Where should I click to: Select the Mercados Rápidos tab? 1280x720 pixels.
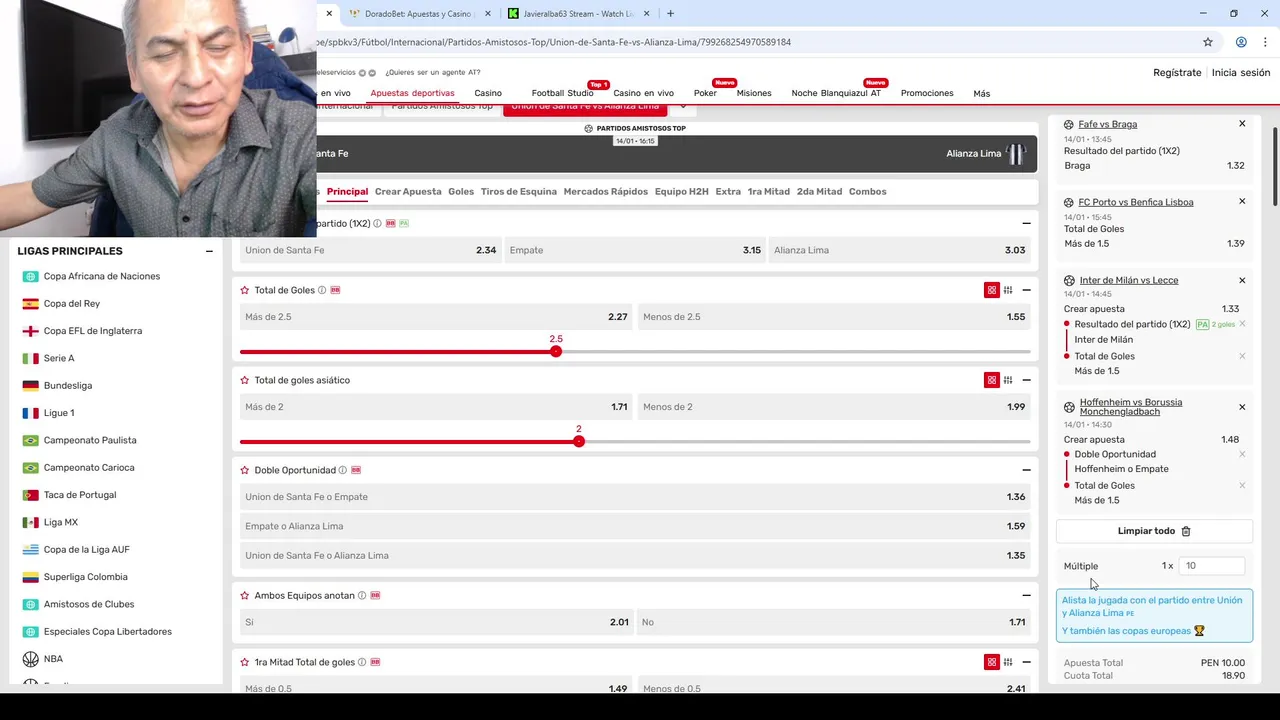click(606, 191)
